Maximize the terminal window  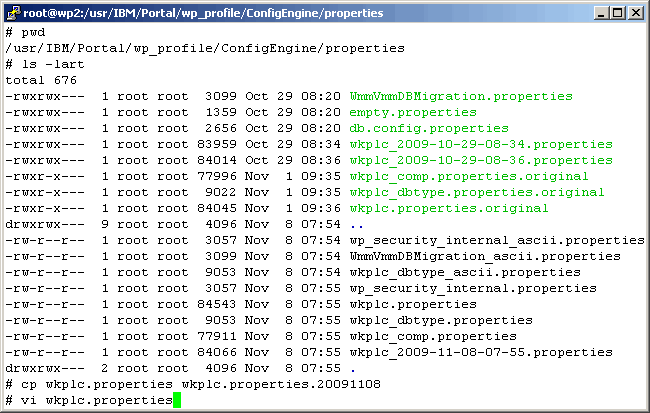tap(616, 12)
